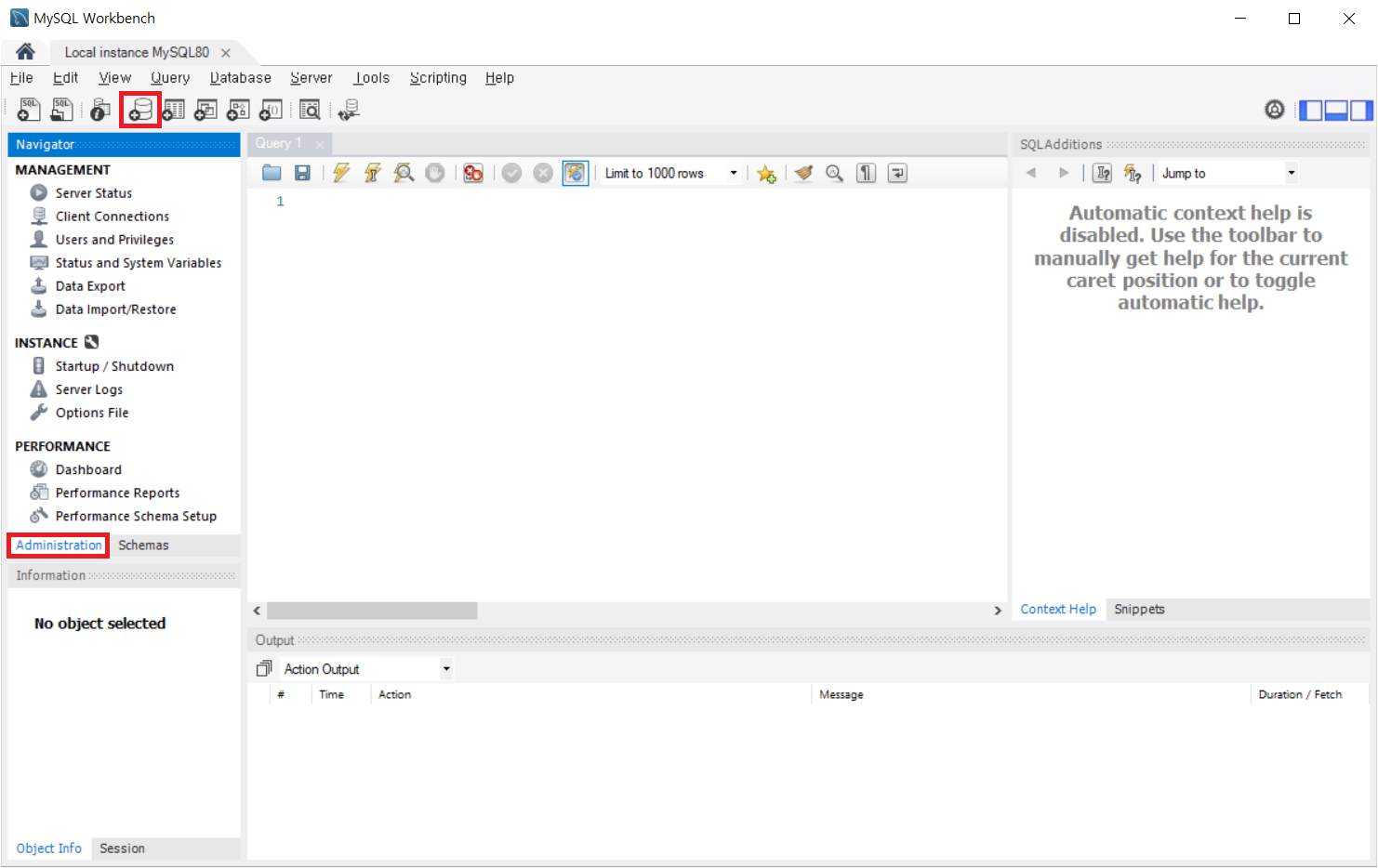The image size is (1378, 868).
Task: Create a new schema using the toolbar icon
Action: pyautogui.click(x=140, y=110)
